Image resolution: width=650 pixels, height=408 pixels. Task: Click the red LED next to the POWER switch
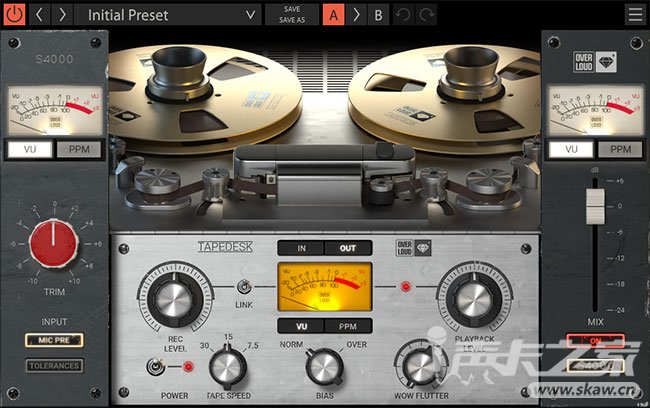189,367
